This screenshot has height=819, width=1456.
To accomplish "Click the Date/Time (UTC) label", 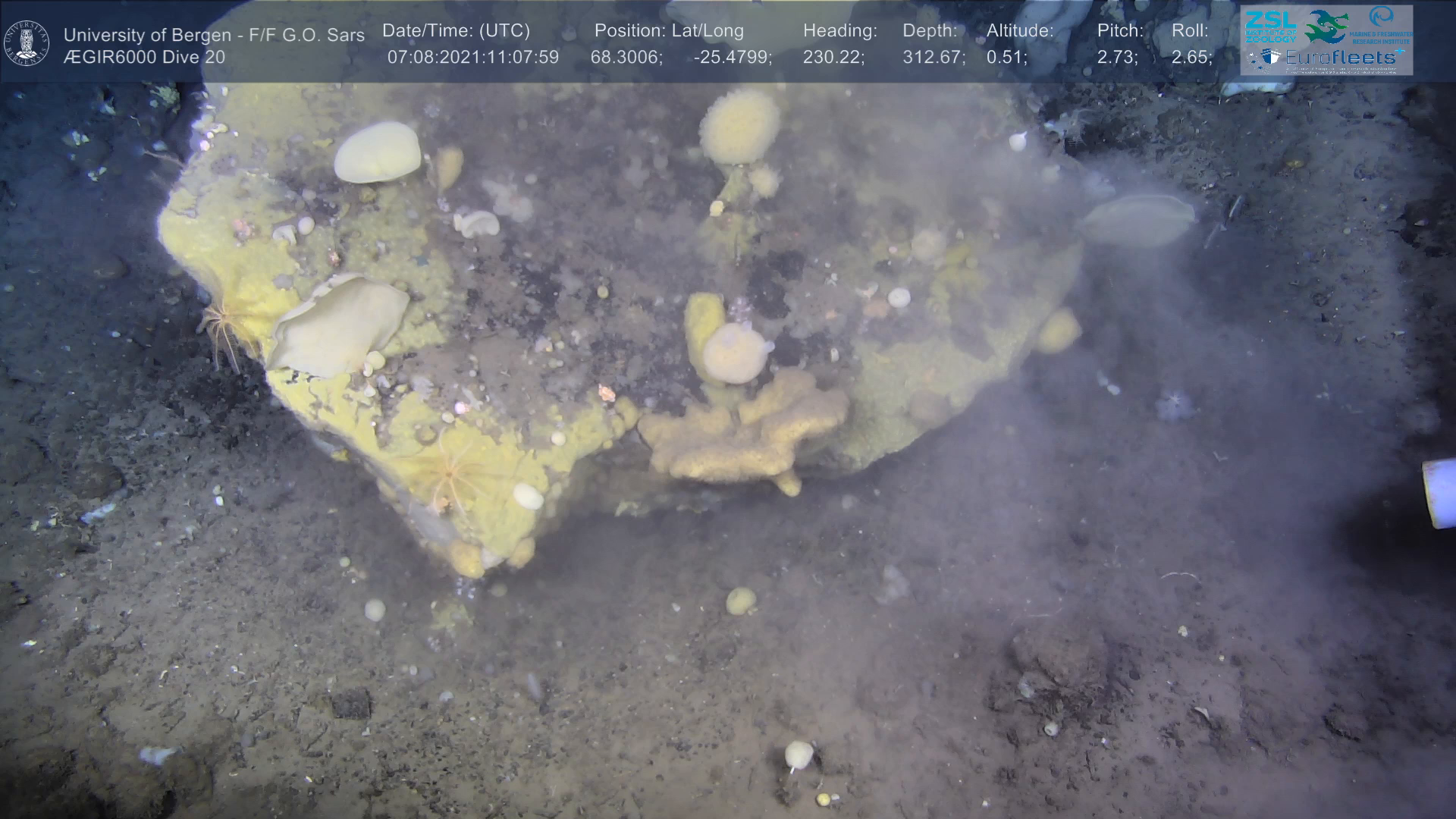I will [456, 31].
